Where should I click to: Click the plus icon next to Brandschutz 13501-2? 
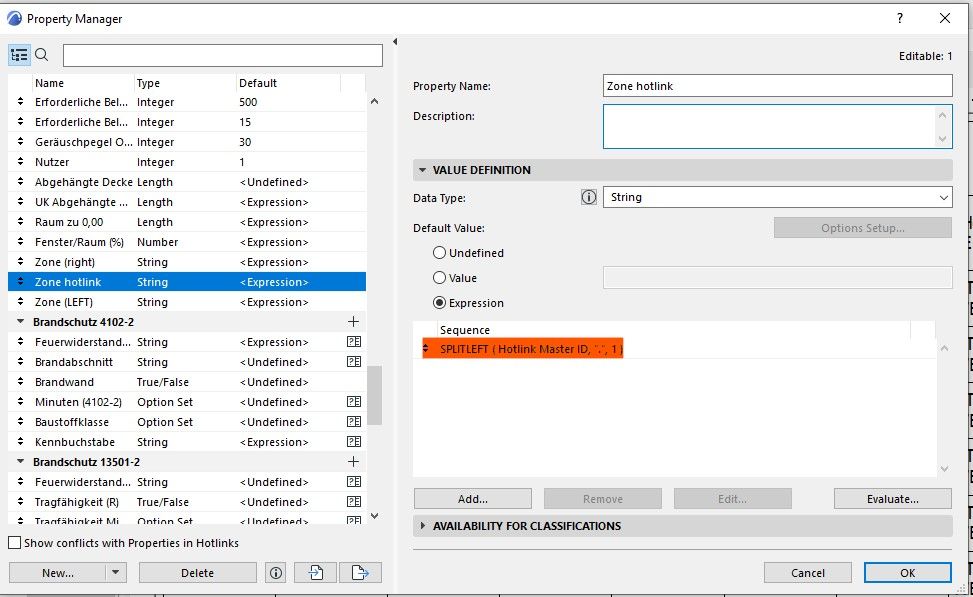(x=355, y=461)
